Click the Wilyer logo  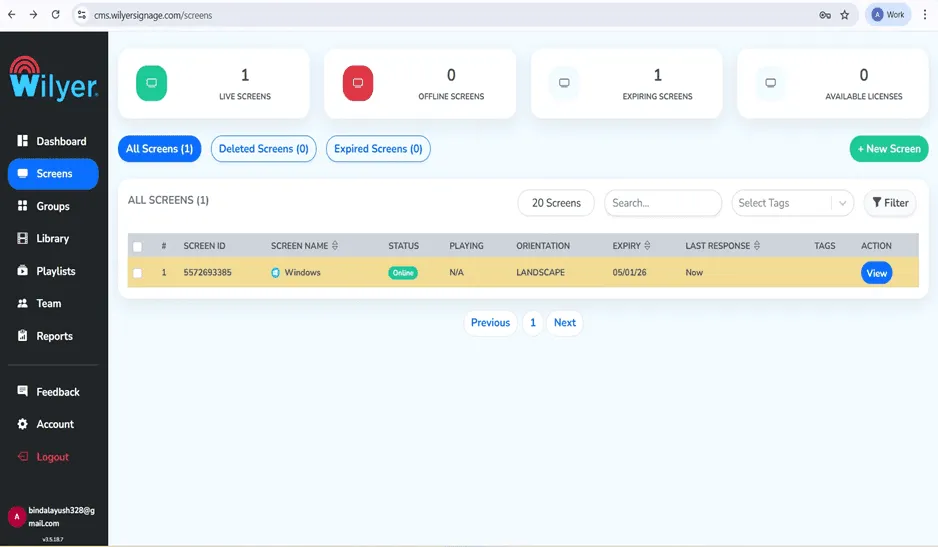[53, 78]
